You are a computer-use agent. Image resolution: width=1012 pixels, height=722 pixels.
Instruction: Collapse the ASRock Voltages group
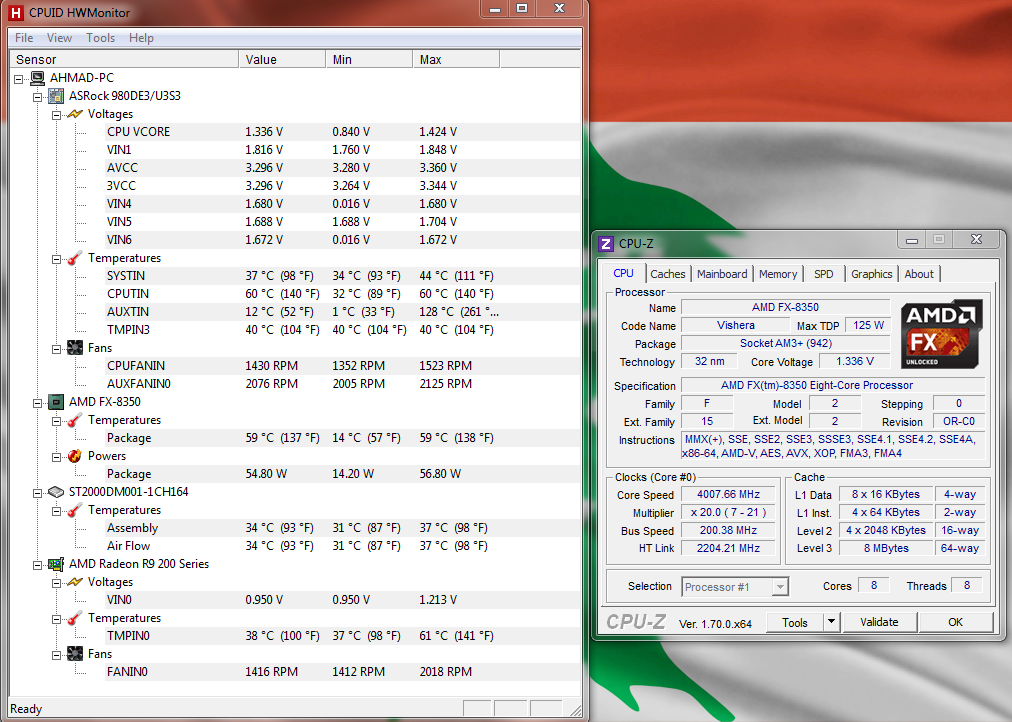56,115
